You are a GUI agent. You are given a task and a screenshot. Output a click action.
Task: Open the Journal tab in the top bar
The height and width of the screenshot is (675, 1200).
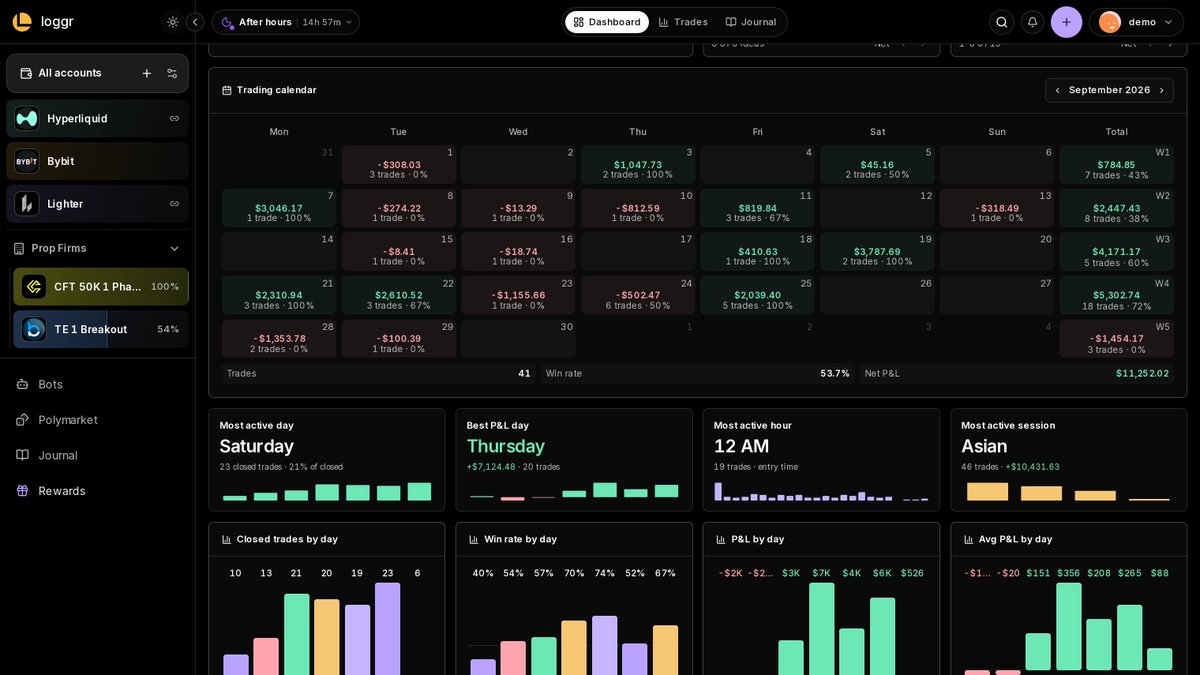[x=751, y=22]
